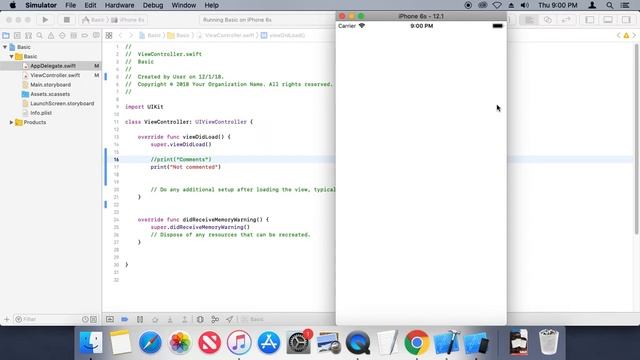Open the Hardware menu
This screenshot has width=640, height=360.
point(119,5)
